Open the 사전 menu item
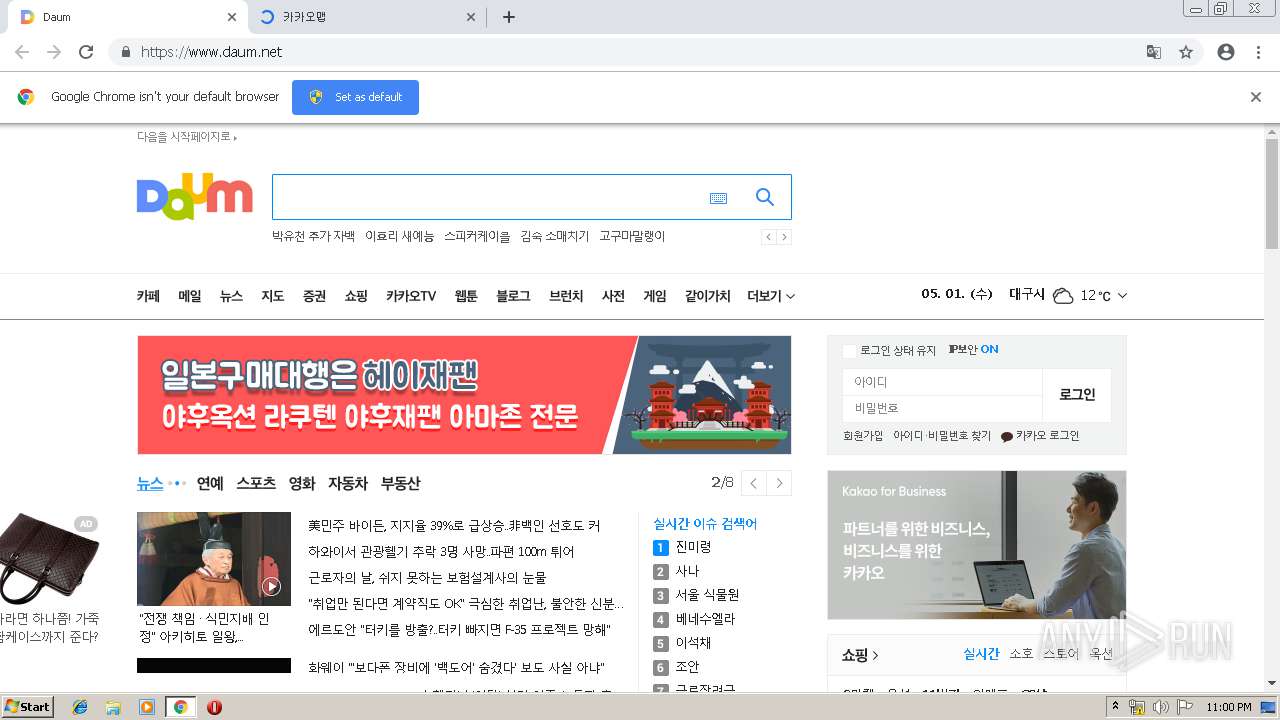This screenshot has width=1280, height=720. 613,296
